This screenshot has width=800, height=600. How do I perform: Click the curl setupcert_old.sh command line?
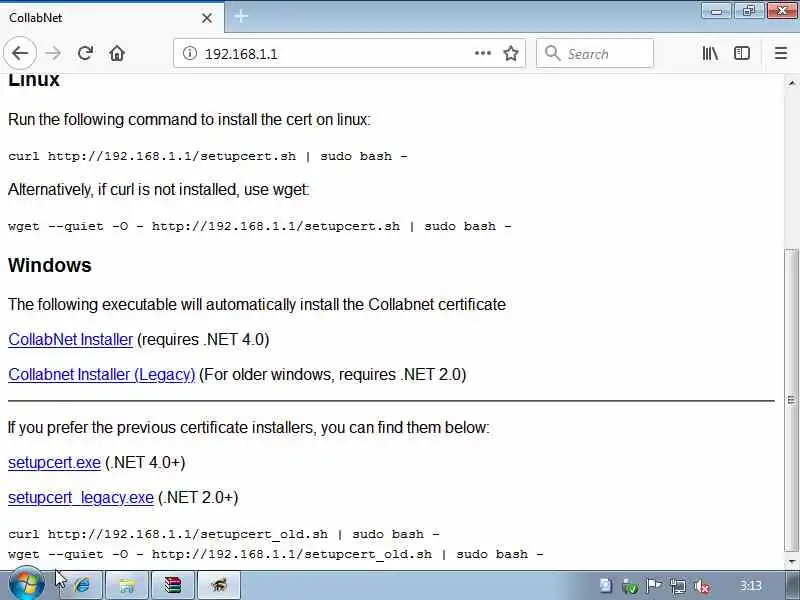click(x=223, y=534)
